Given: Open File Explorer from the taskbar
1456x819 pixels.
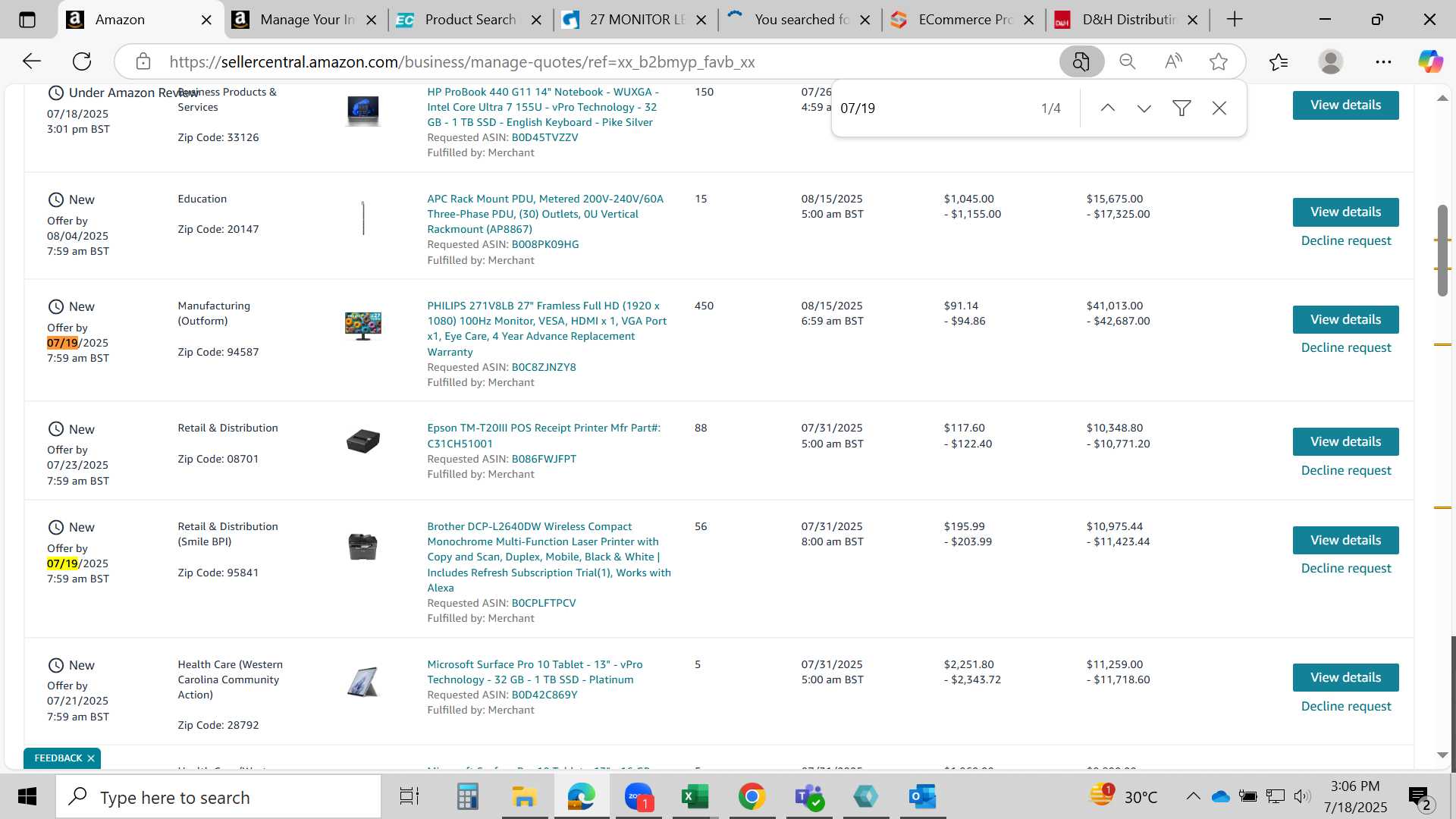Looking at the screenshot, I should coord(524,797).
